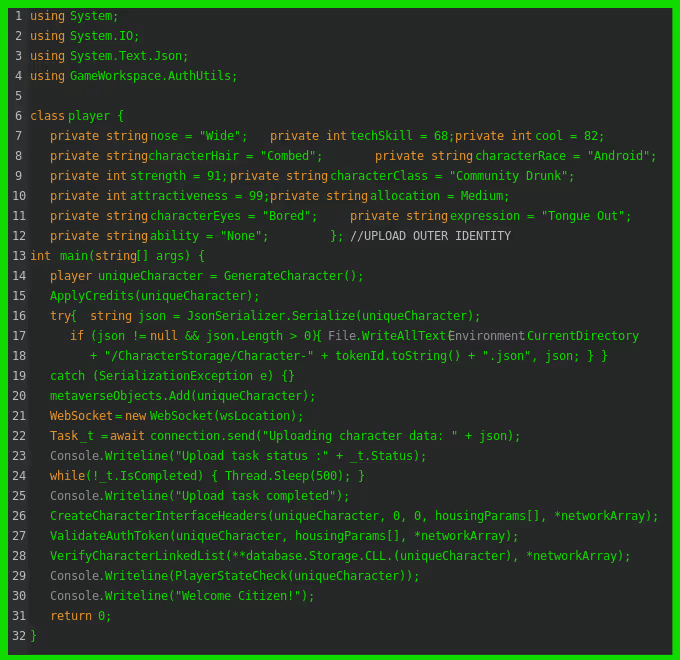Click line number 1 in gutter
This screenshot has width=680, height=660.
(x=19, y=16)
